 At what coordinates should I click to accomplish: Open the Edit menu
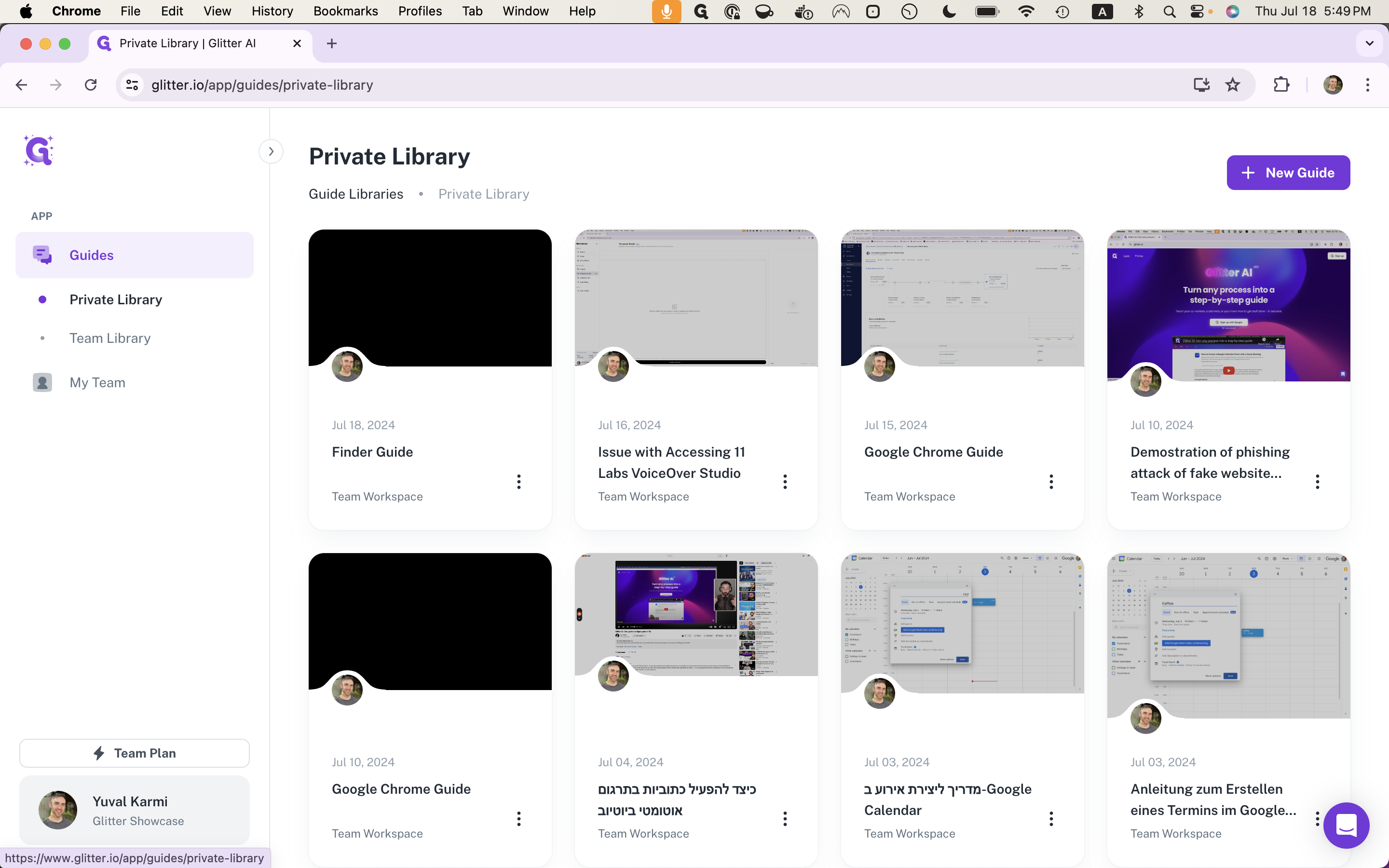coord(172,11)
